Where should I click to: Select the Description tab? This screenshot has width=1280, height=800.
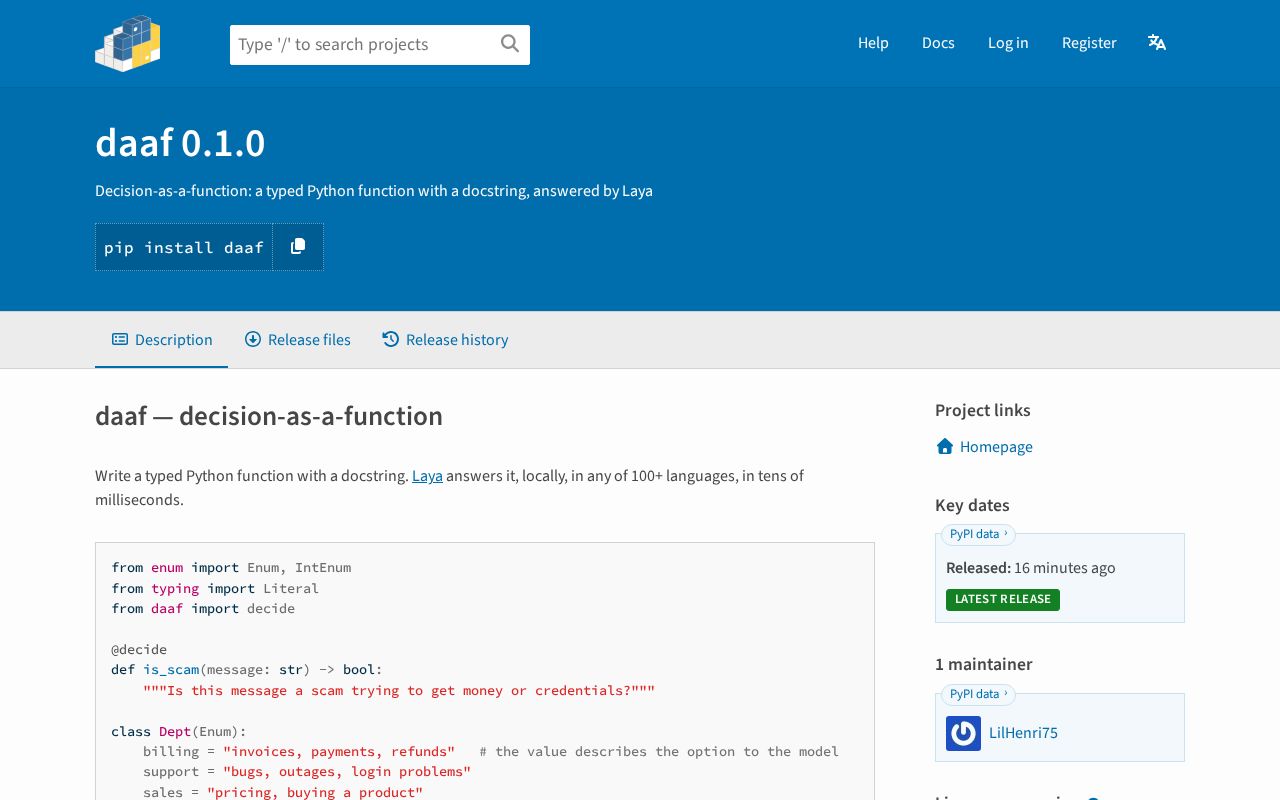[x=161, y=340]
